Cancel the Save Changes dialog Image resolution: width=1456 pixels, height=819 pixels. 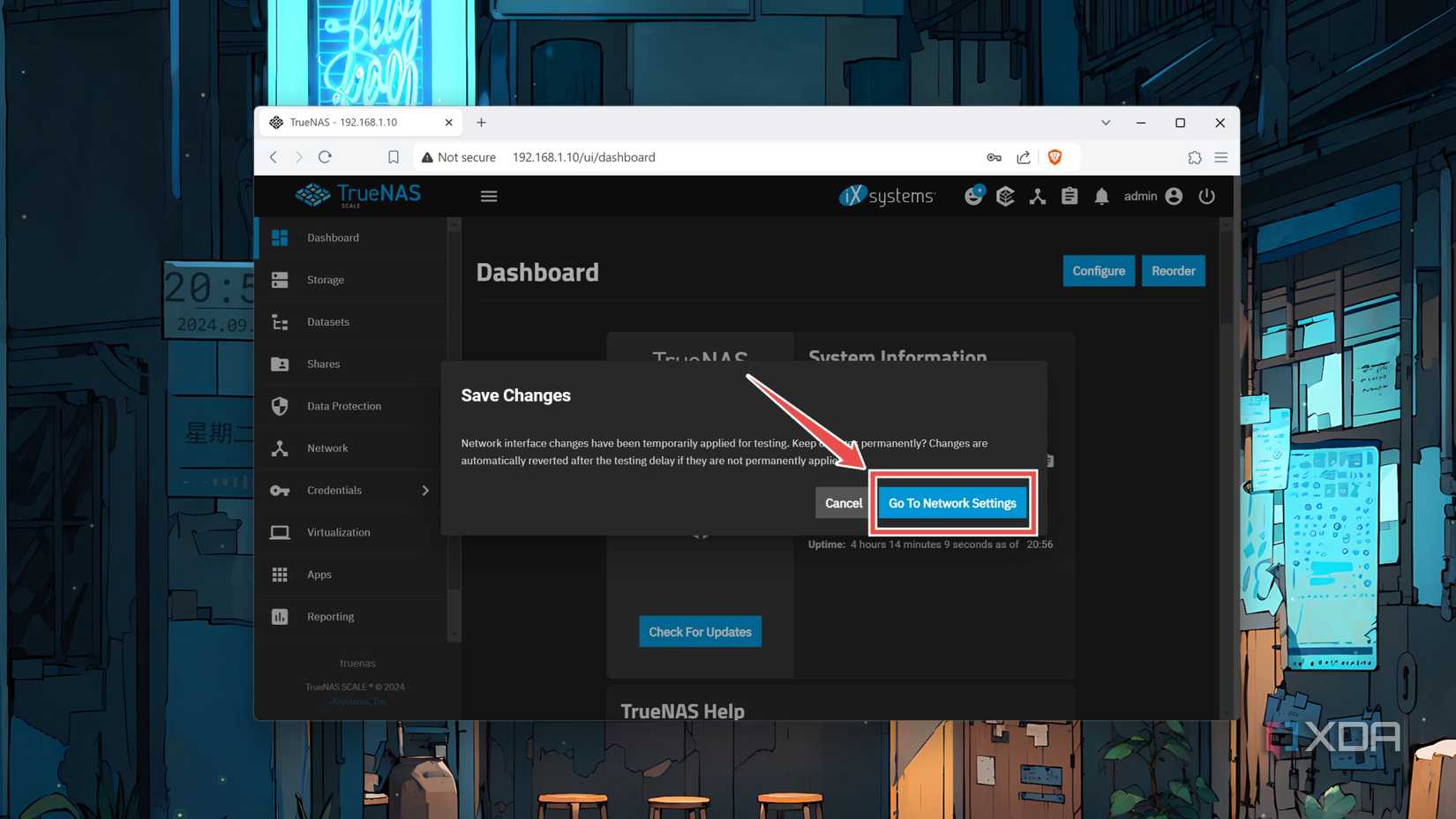tap(843, 503)
